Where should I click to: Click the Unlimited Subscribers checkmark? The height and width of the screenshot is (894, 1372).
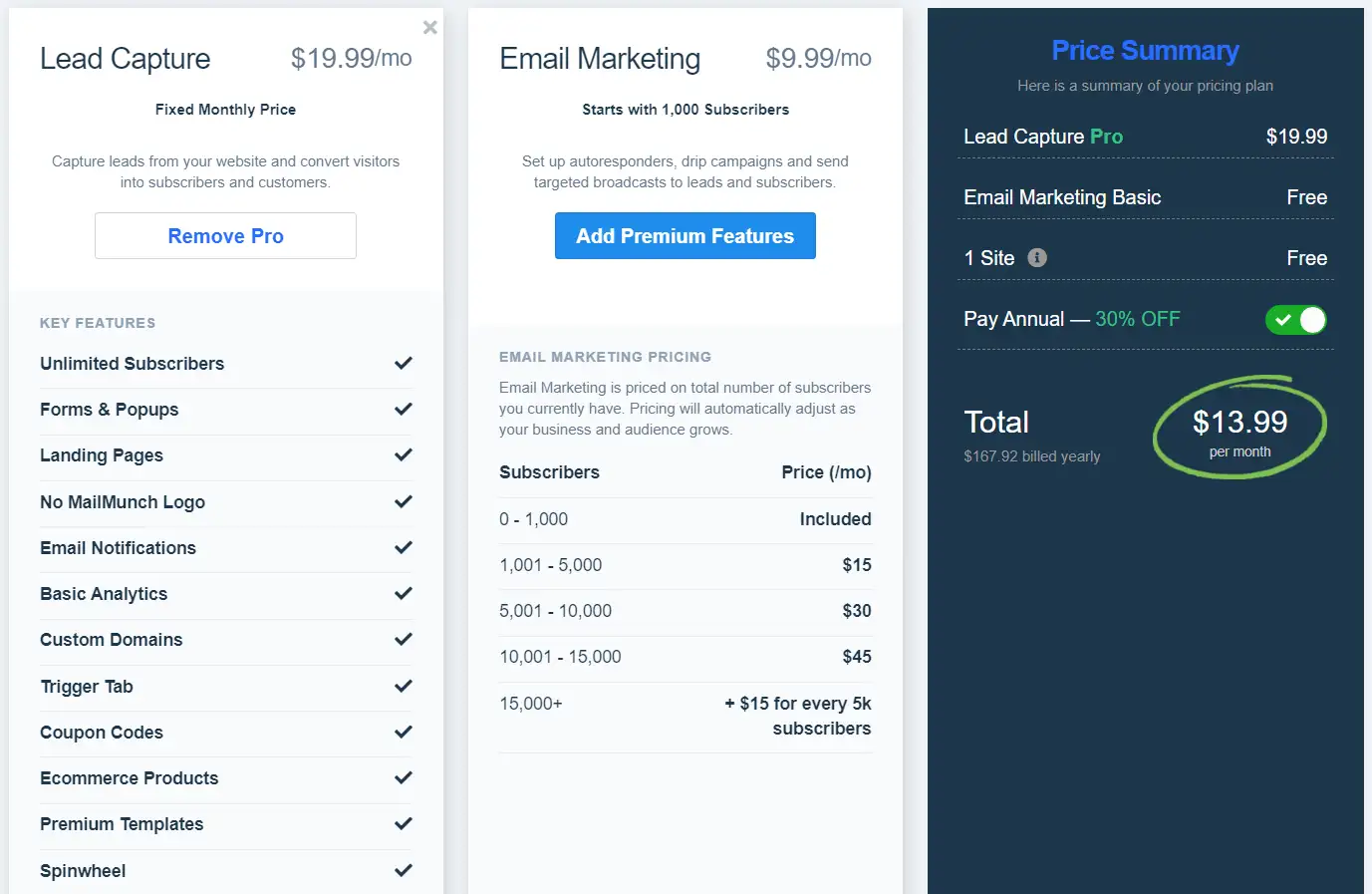403,364
